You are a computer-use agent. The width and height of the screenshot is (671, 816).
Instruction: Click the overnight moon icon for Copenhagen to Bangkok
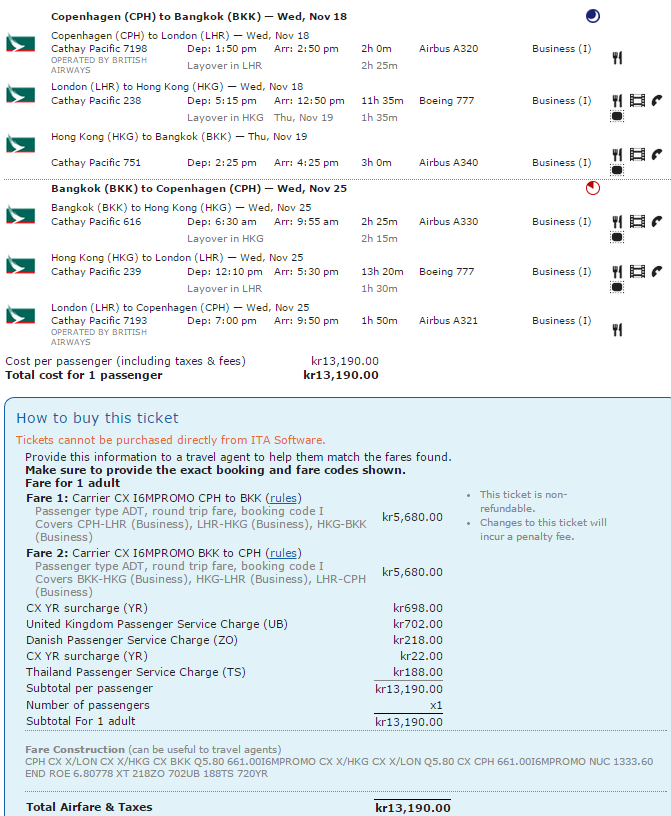tap(592, 16)
